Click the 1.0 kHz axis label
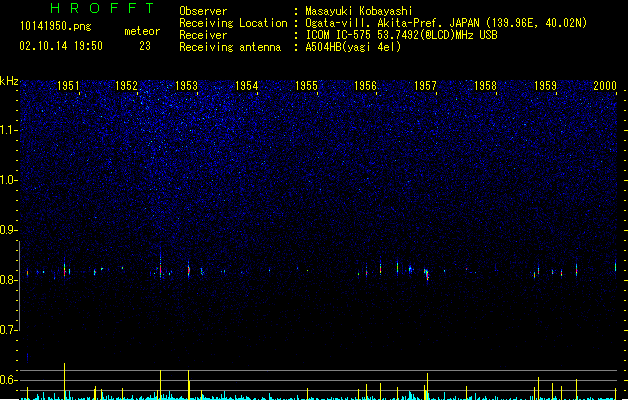This screenshot has height=400, width=629. [9, 180]
